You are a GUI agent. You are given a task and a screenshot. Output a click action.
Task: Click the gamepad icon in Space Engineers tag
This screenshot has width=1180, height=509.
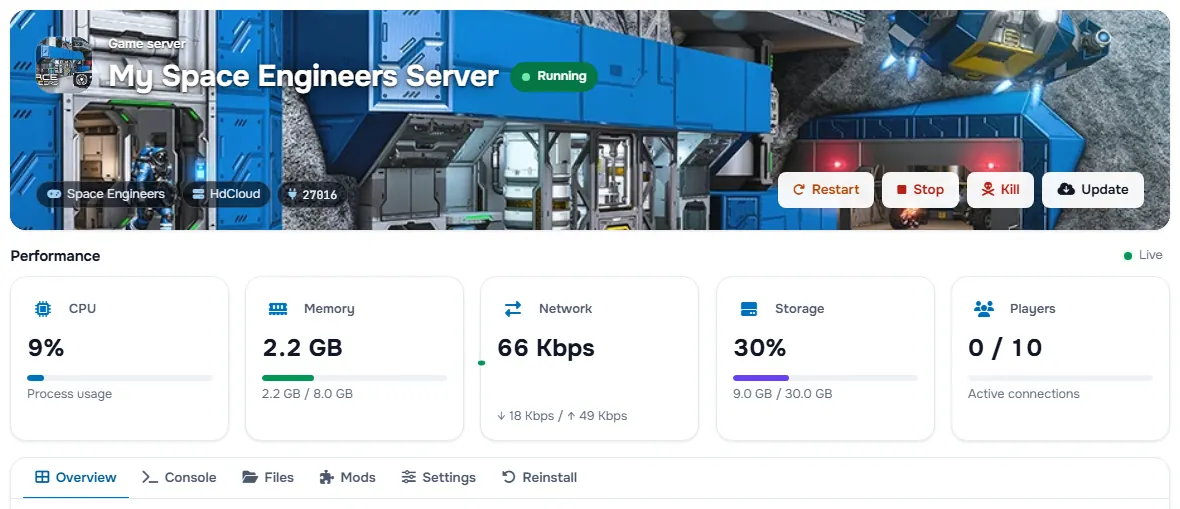point(54,194)
